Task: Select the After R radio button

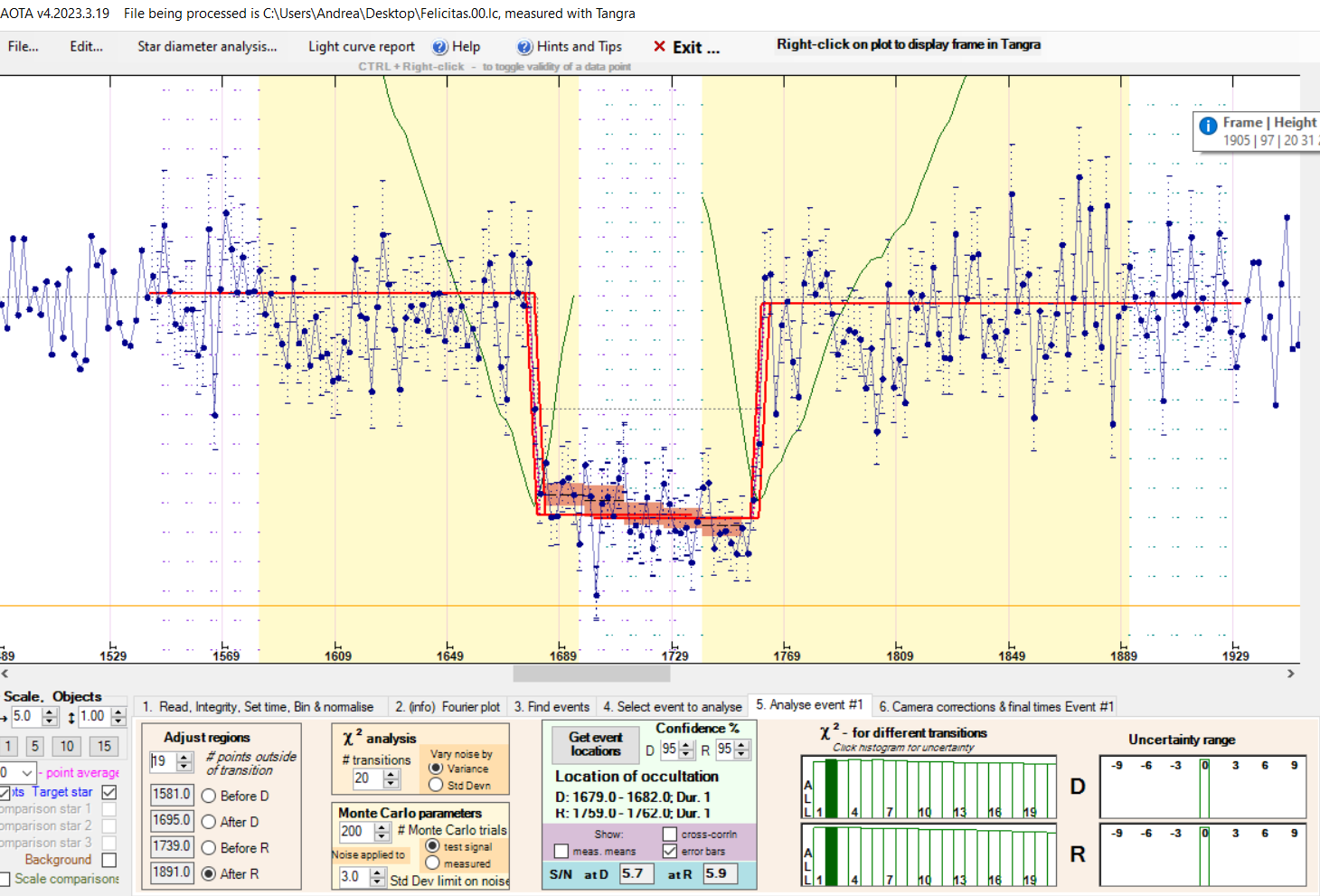Action: 209,874
